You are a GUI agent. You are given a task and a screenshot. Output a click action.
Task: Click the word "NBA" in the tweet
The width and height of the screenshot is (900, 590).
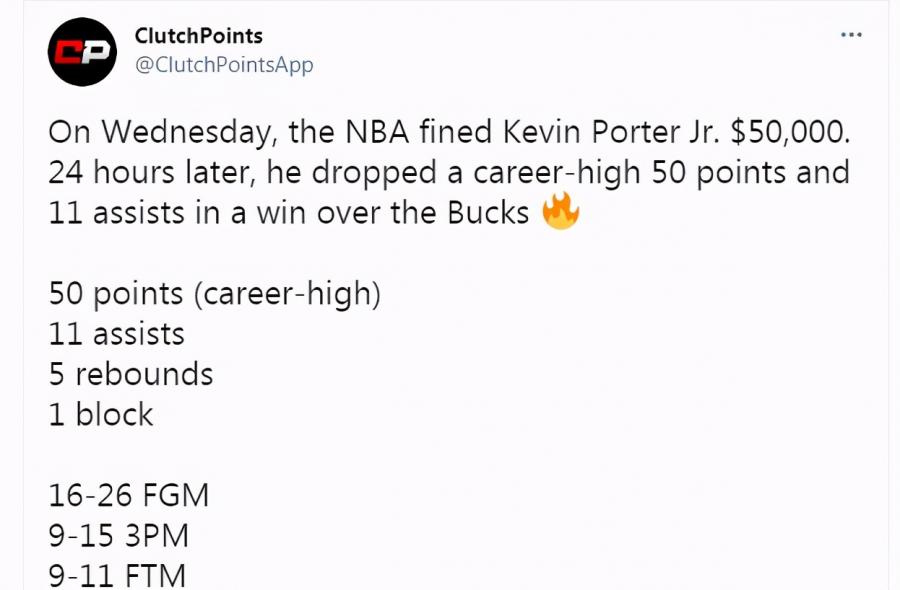click(x=377, y=132)
